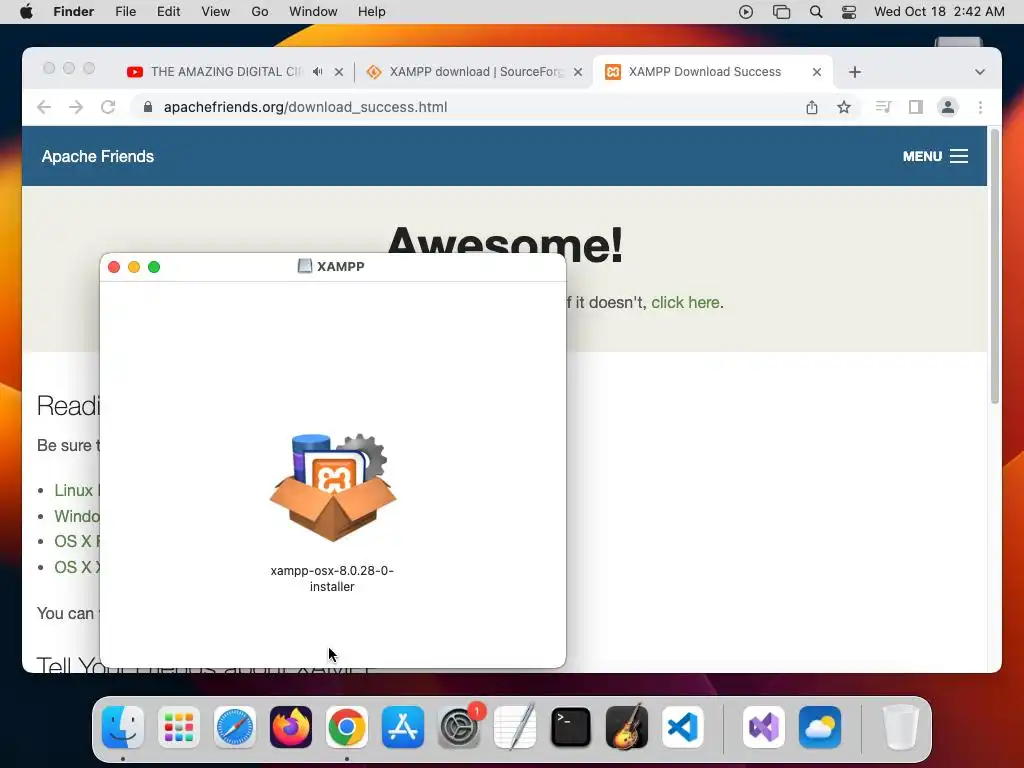
Task: Launch Terminal from the Dock
Action: [x=571, y=727]
